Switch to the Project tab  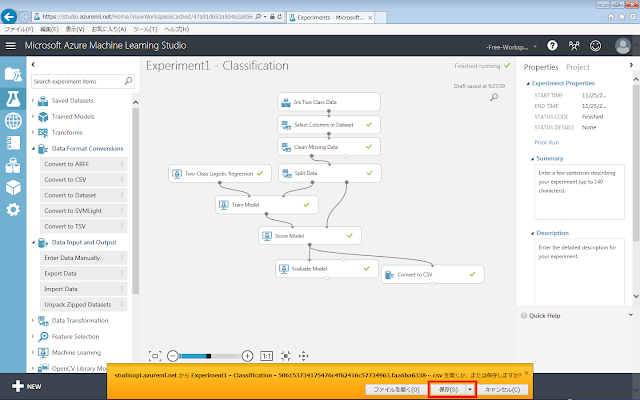click(x=578, y=67)
